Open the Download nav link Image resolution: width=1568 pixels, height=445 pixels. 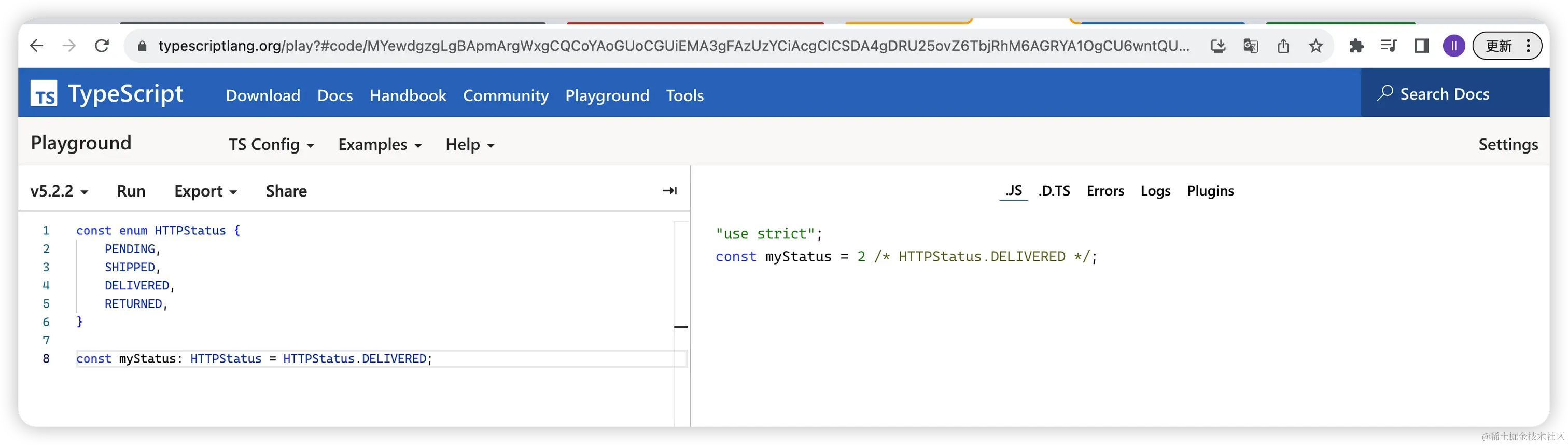[x=263, y=95]
